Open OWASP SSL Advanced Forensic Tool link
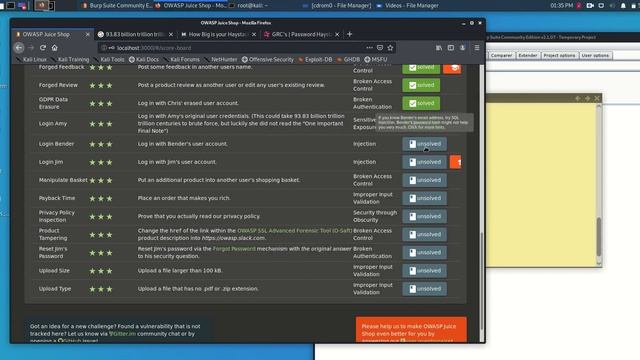 coord(294,231)
